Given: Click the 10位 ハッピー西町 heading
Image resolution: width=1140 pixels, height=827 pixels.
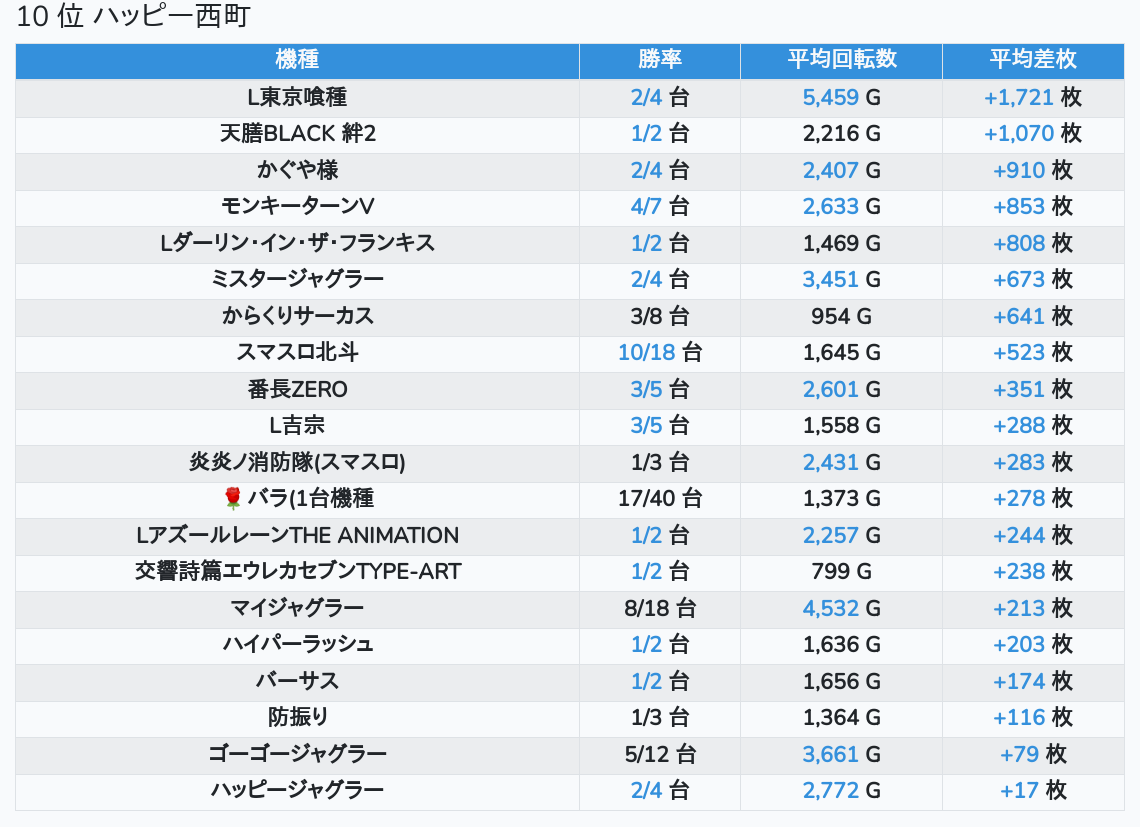Looking at the screenshot, I should [x=133, y=17].
